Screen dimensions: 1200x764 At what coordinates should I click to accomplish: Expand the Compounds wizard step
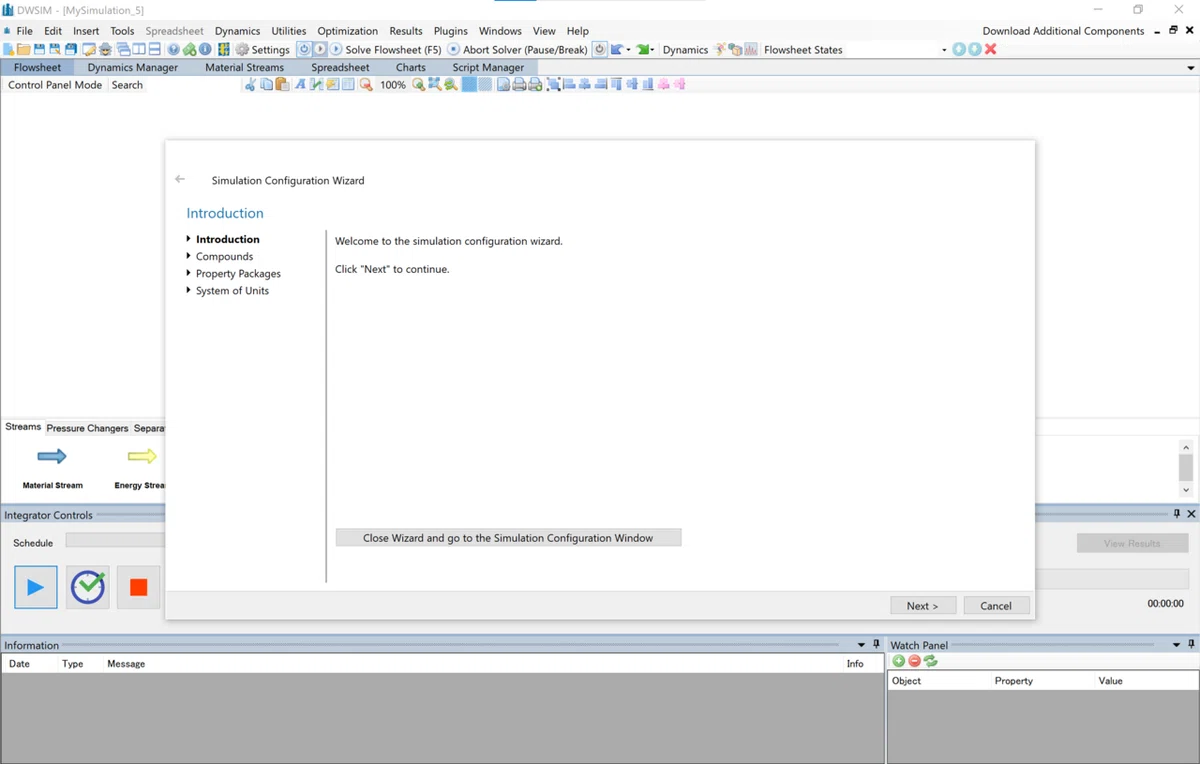(188, 257)
